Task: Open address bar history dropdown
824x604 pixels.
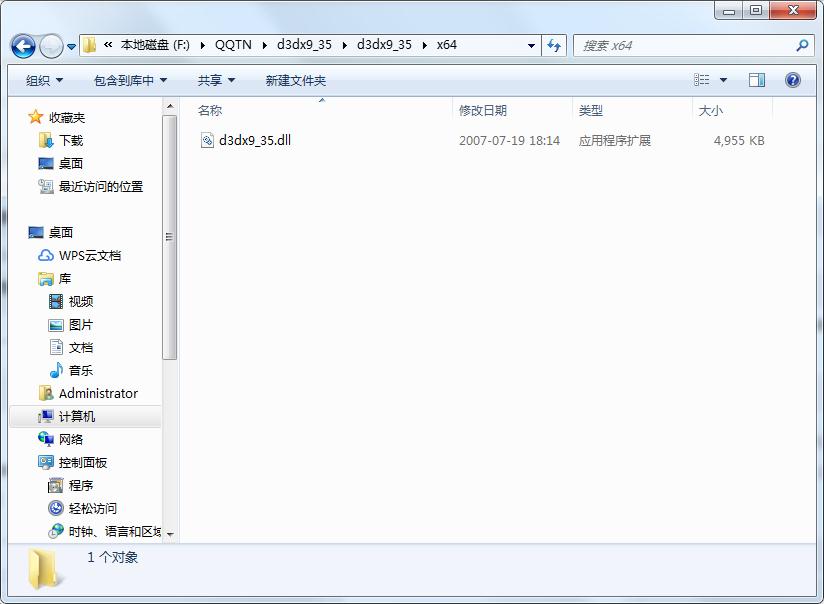Action: (531, 46)
